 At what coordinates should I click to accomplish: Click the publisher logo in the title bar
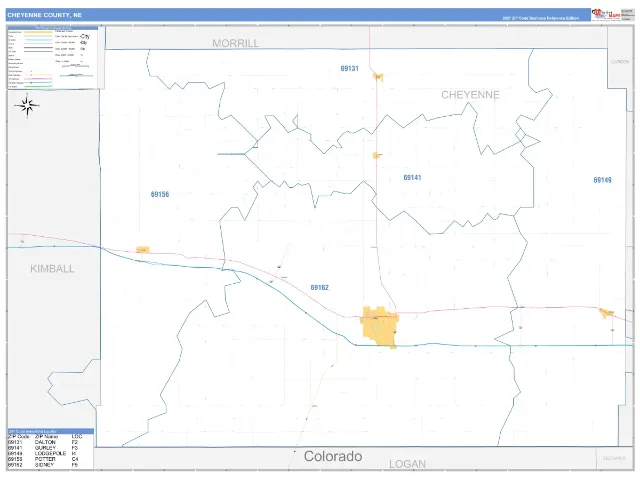[606, 14]
